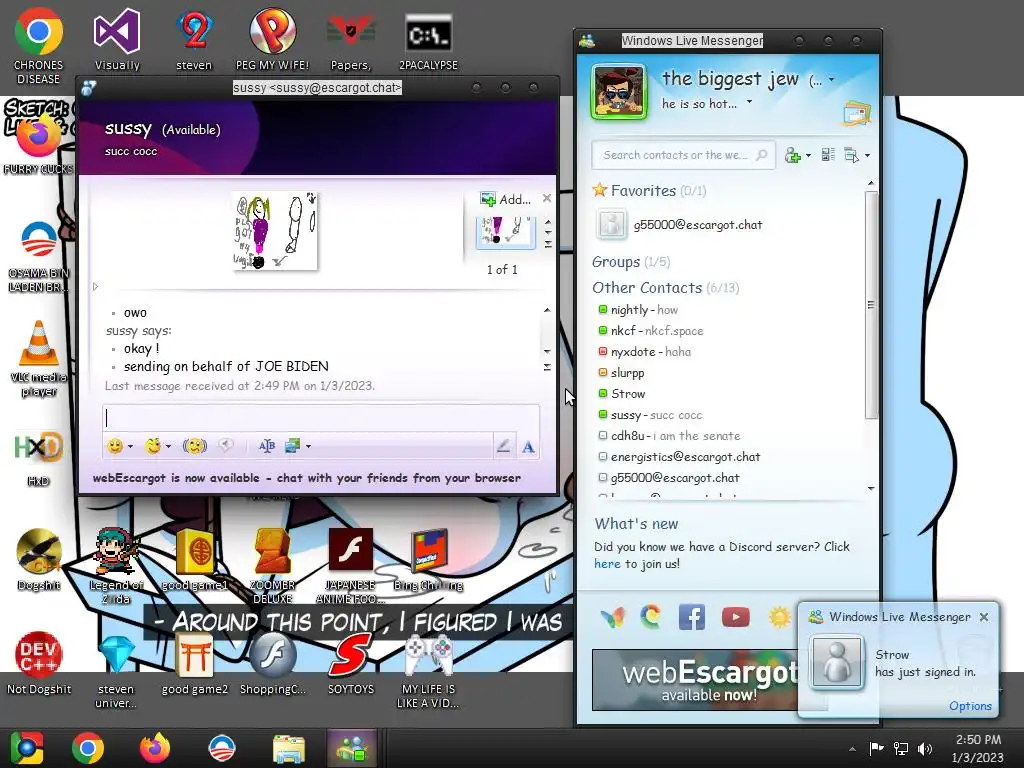Open the Add a contact dropdown arrow
The height and width of the screenshot is (768, 1024).
click(x=808, y=155)
